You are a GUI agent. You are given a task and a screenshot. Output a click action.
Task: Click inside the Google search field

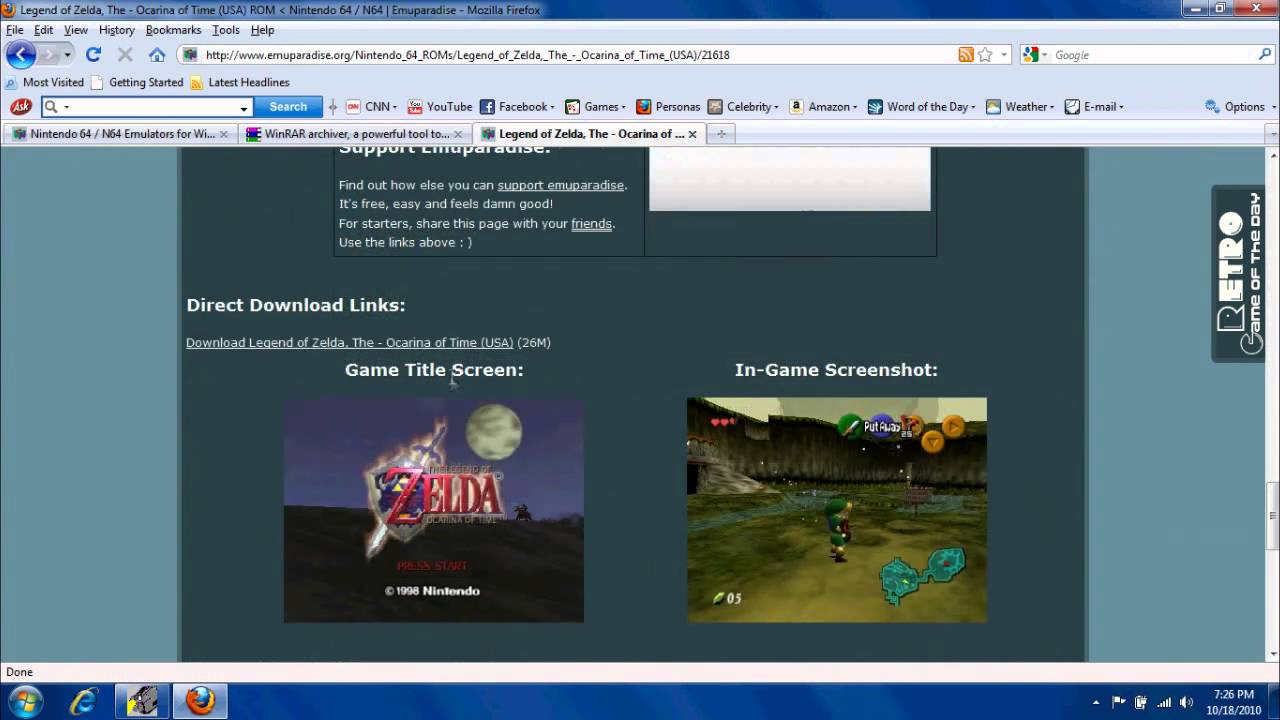click(x=1150, y=55)
